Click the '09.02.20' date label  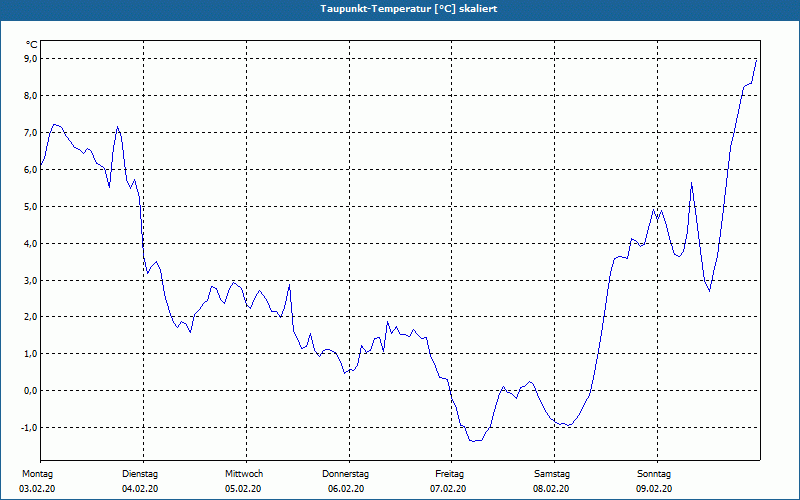pos(654,489)
